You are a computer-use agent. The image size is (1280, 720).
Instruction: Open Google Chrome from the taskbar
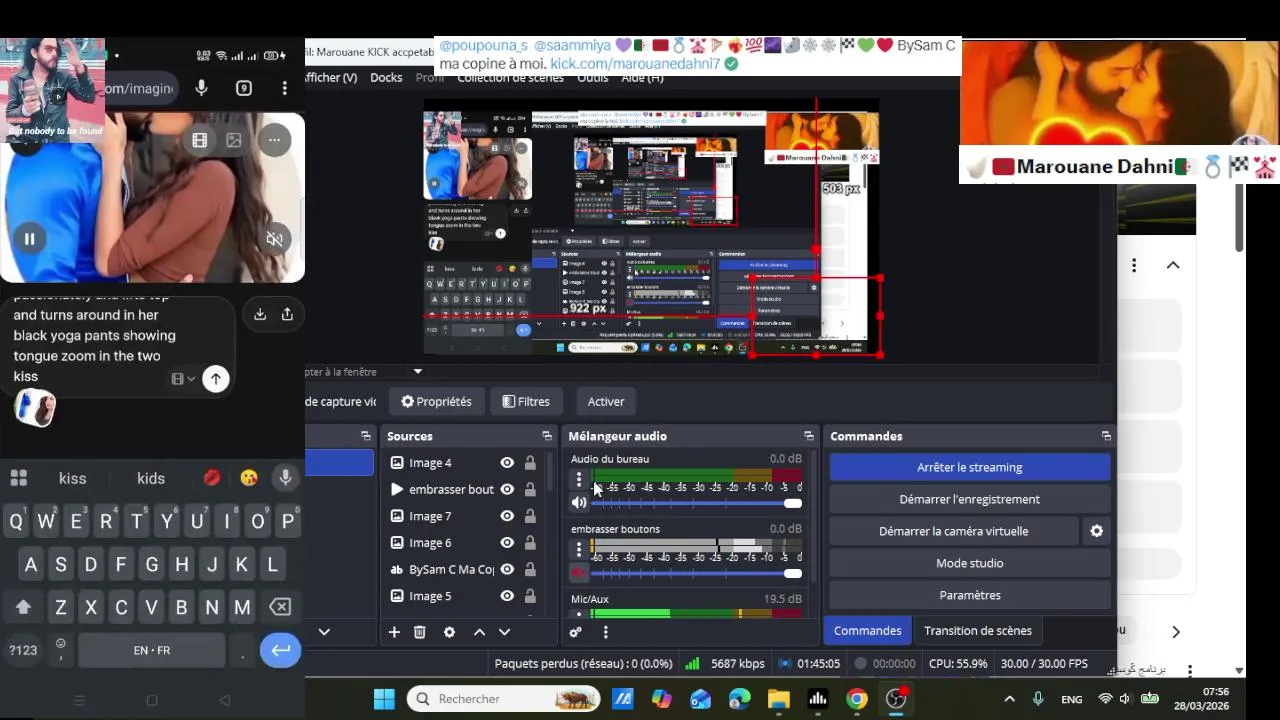pyautogui.click(x=857, y=699)
